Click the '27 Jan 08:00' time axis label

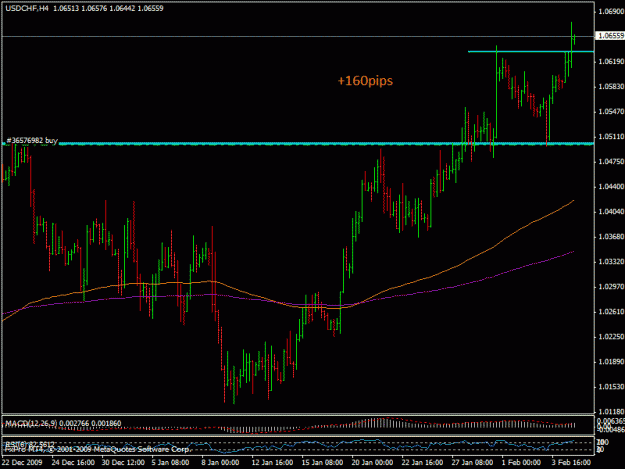(472, 462)
